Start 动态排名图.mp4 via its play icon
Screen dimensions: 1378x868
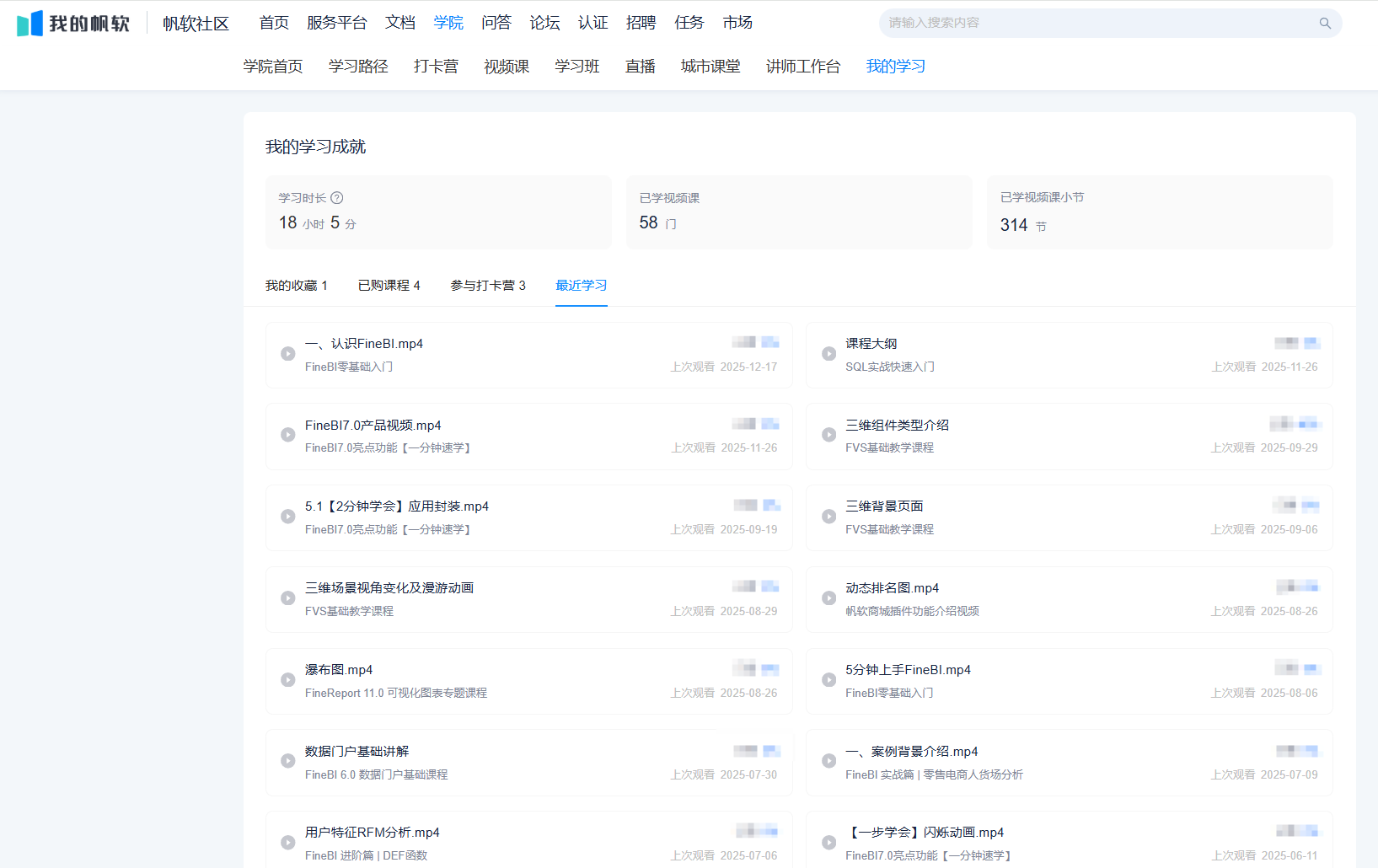[x=829, y=598]
